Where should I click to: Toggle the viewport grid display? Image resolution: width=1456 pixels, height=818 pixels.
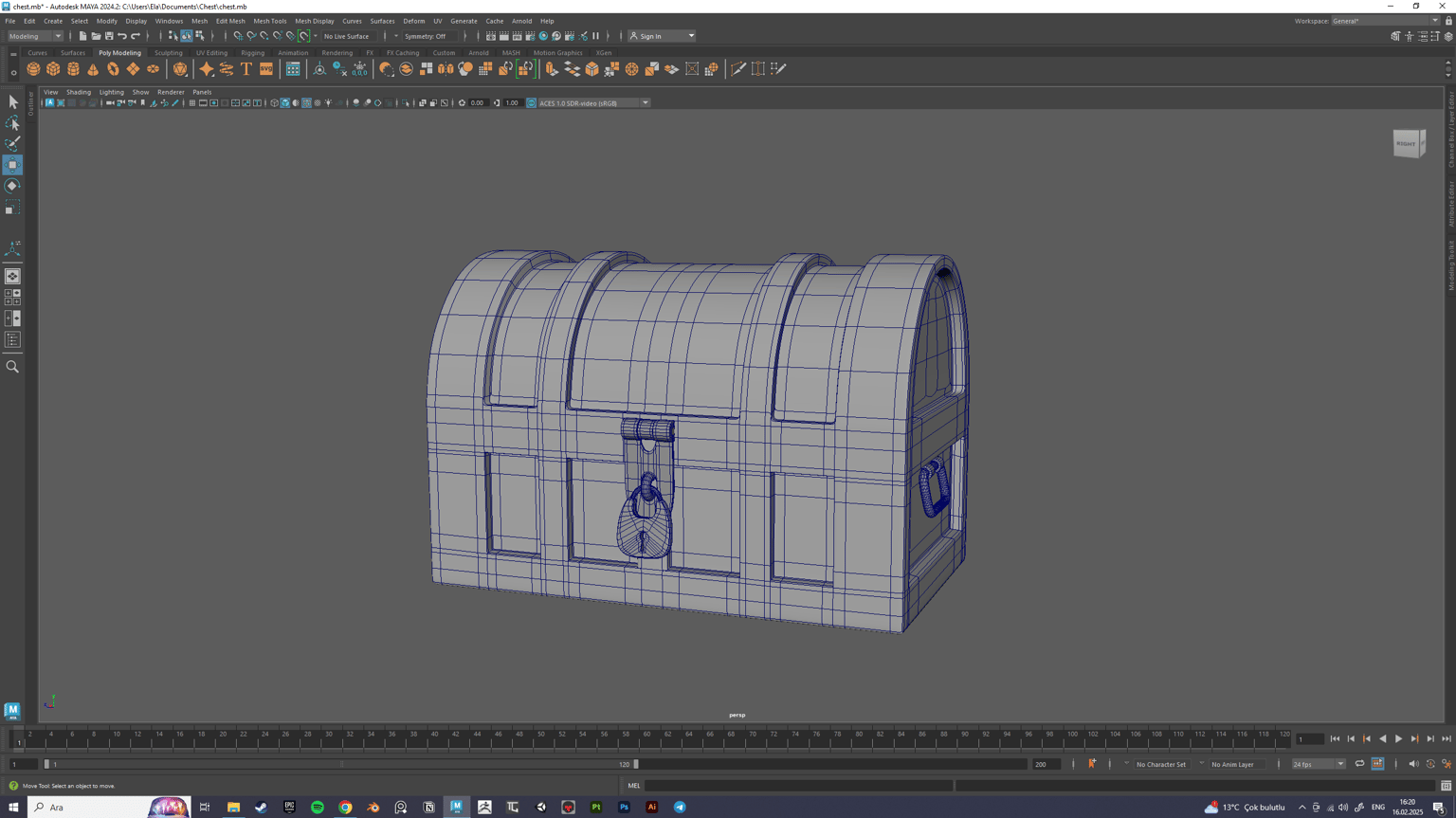pyautogui.click(x=191, y=103)
